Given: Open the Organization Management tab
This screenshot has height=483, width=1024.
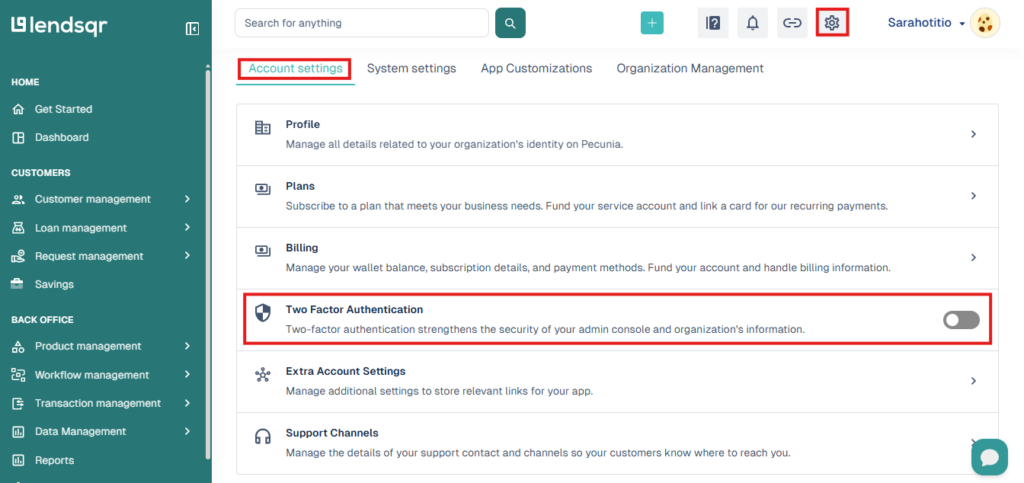Looking at the screenshot, I should click(690, 69).
